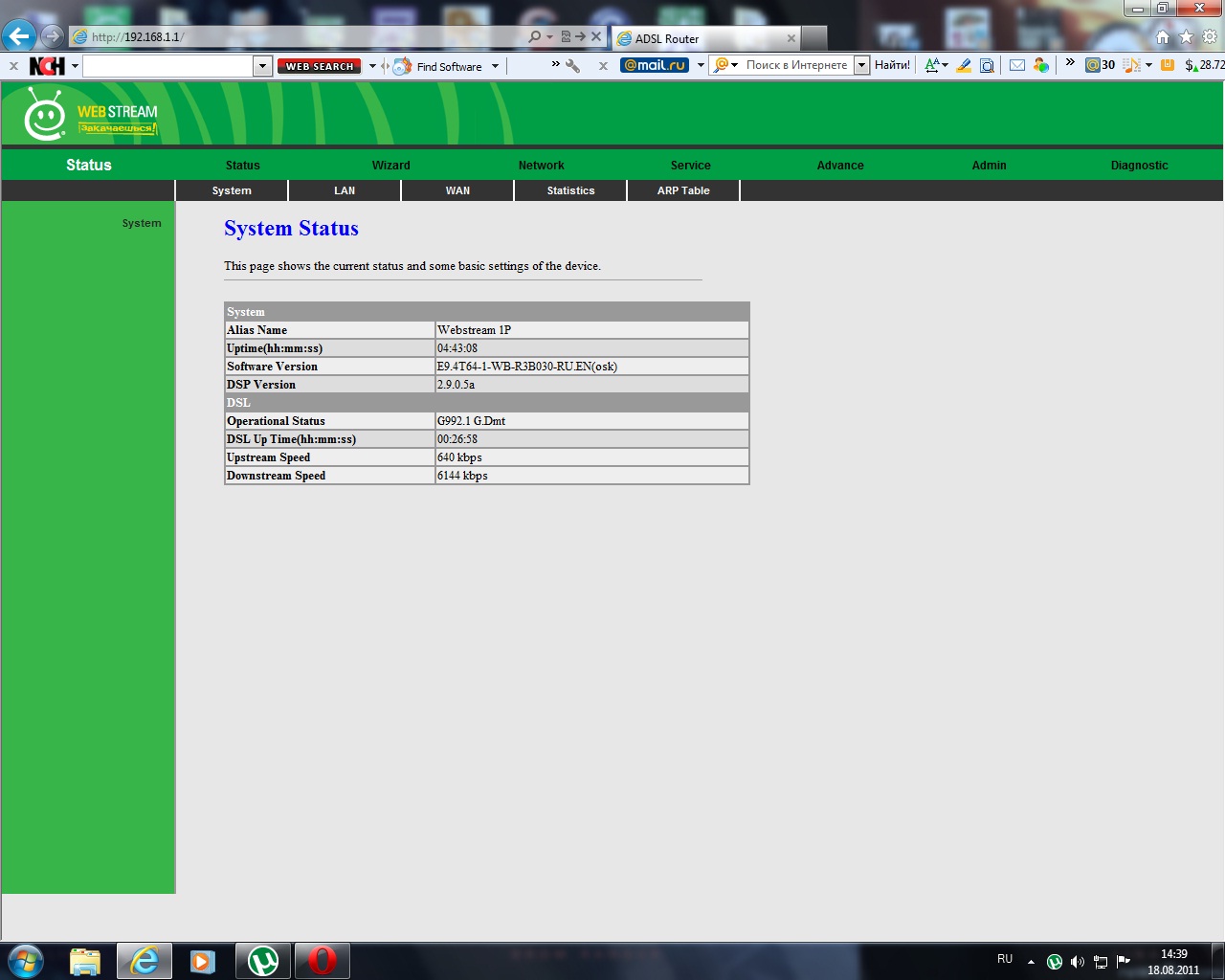Check the @30 mail counter icon
Image resolution: width=1225 pixels, height=980 pixels.
point(1100,65)
